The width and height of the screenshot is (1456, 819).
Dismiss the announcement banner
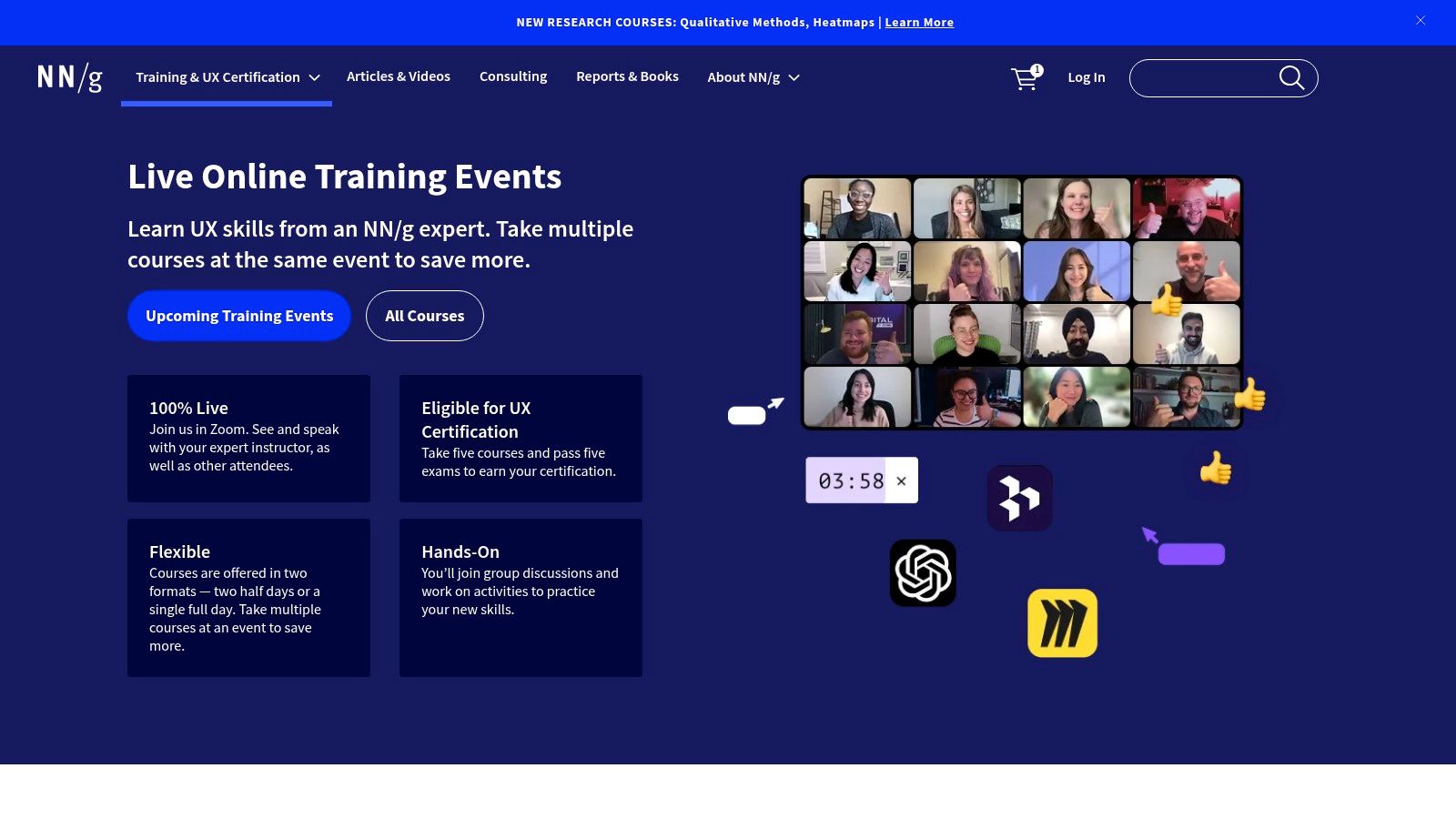pos(1421,20)
